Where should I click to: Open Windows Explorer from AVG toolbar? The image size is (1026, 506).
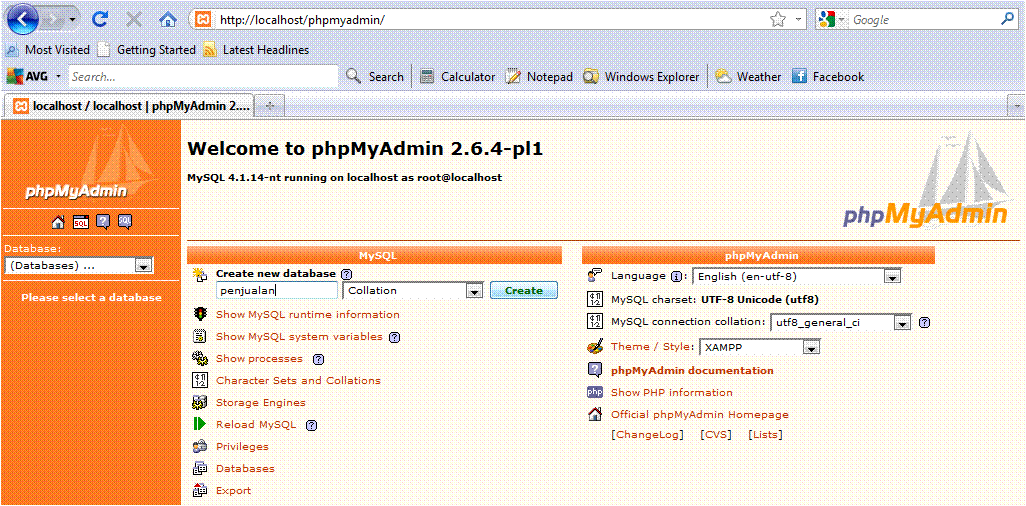(x=641, y=77)
